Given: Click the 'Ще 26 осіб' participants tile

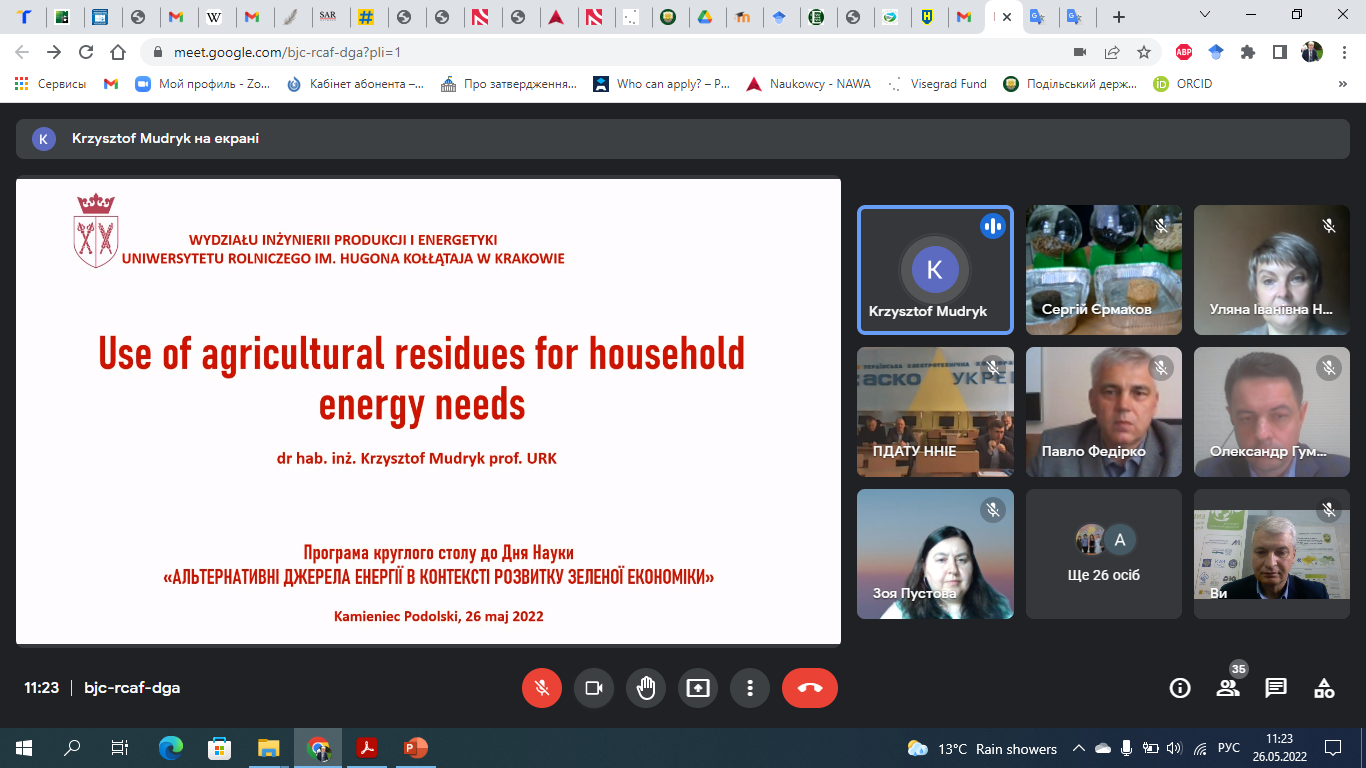Looking at the screenshot, I should (1104, 554).
